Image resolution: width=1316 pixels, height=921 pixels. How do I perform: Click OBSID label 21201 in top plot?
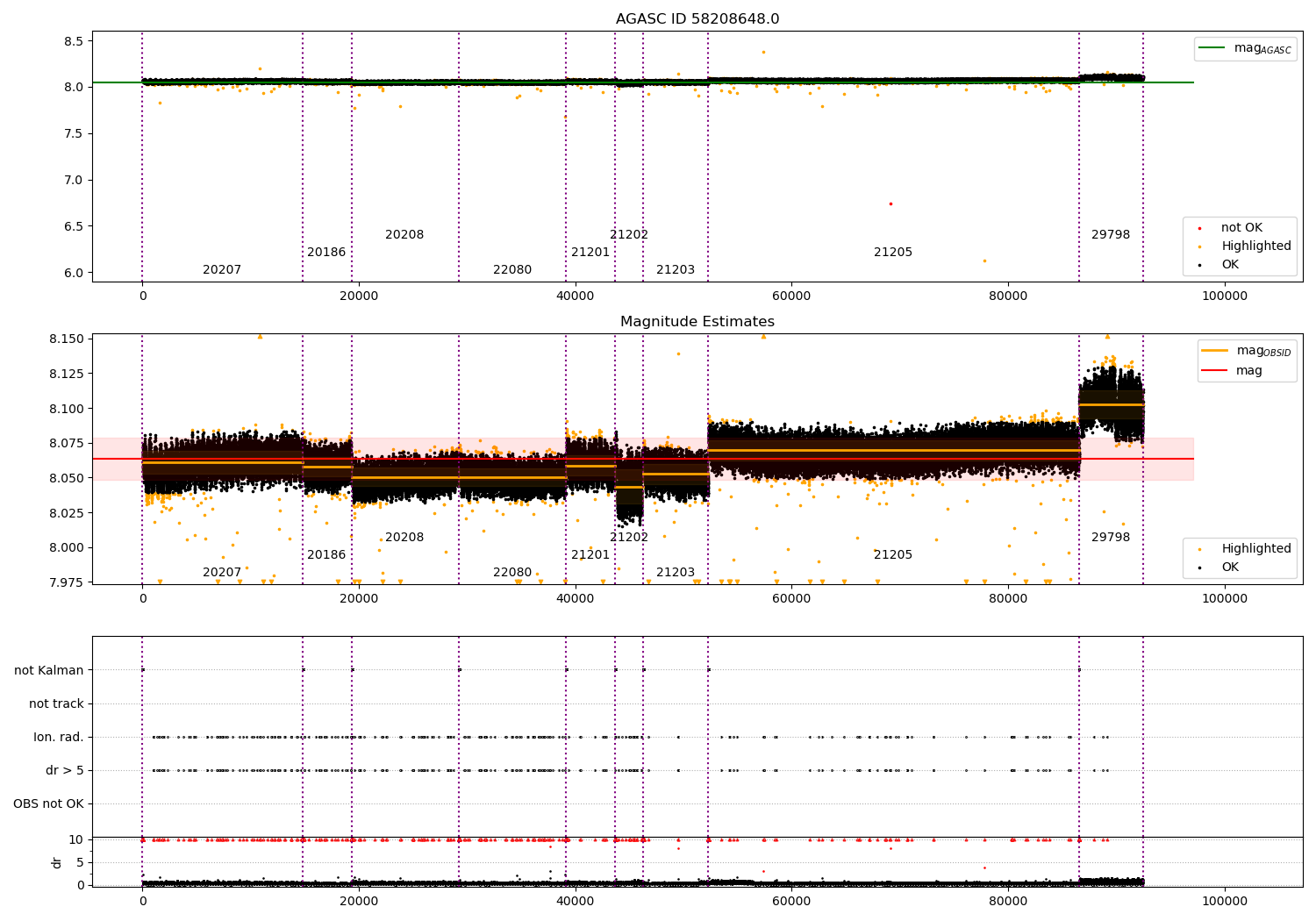pyautogui.click(x=590, y=253)
